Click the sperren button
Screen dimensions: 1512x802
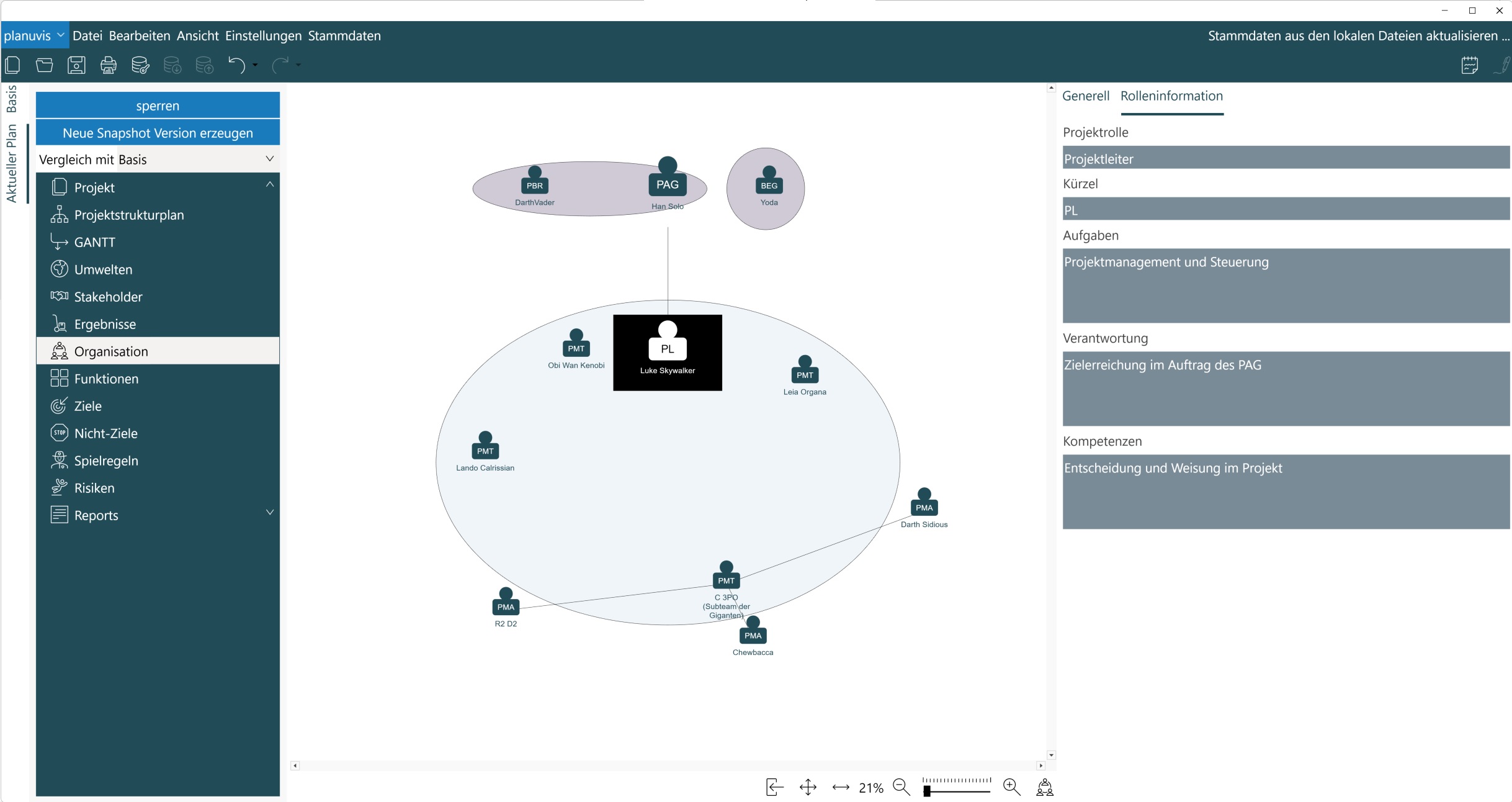tap(158, 106)
